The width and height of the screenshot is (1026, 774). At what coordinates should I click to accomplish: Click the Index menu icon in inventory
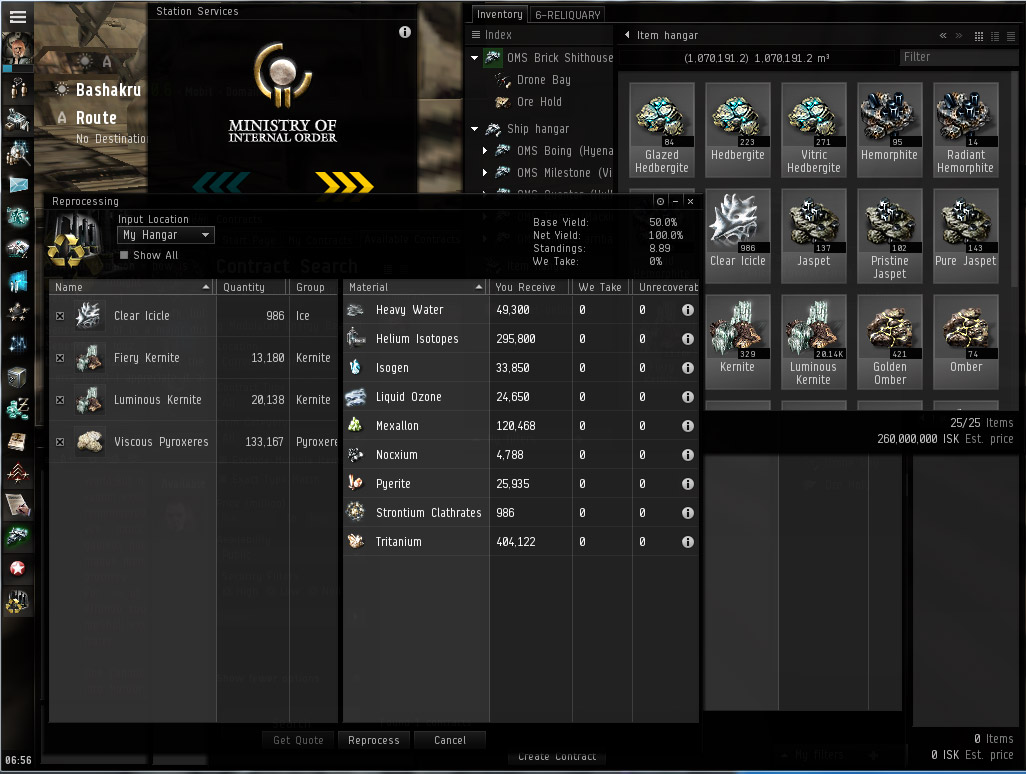point(476,35)
